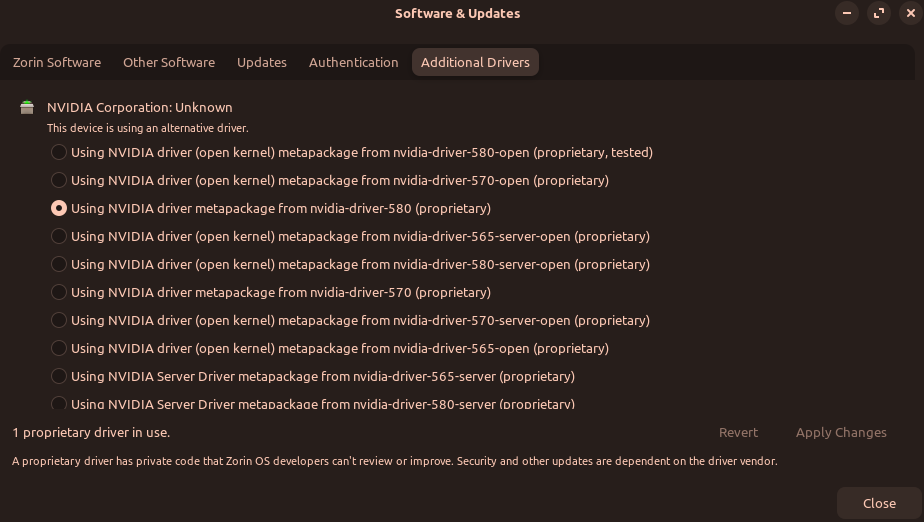Minimize the Software & Updates window
Viewport: 924px width, 522px height.
847,13
